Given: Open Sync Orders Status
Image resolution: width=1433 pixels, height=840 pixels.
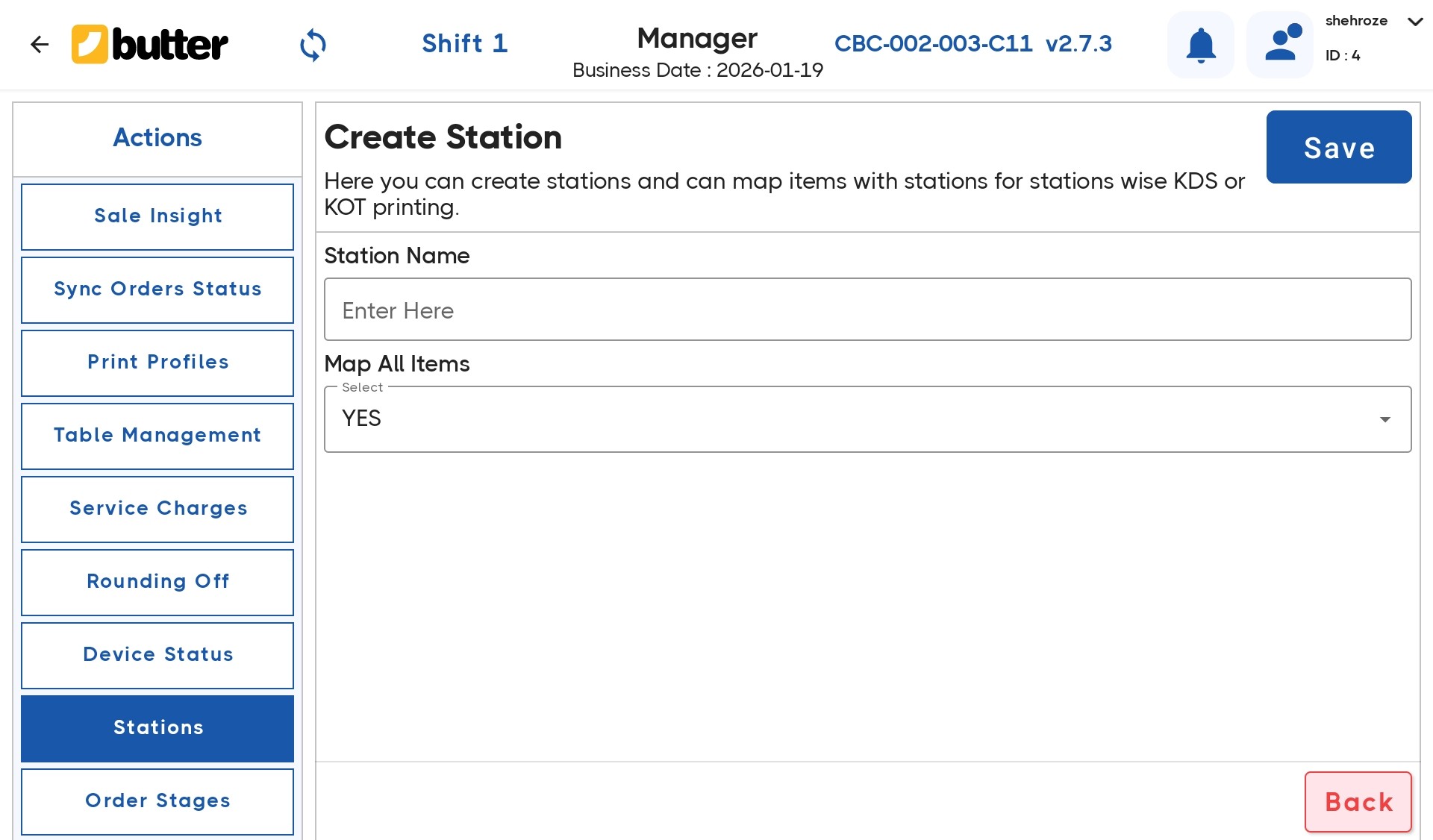Looking at the screenshot, I should tap(157, 289).
